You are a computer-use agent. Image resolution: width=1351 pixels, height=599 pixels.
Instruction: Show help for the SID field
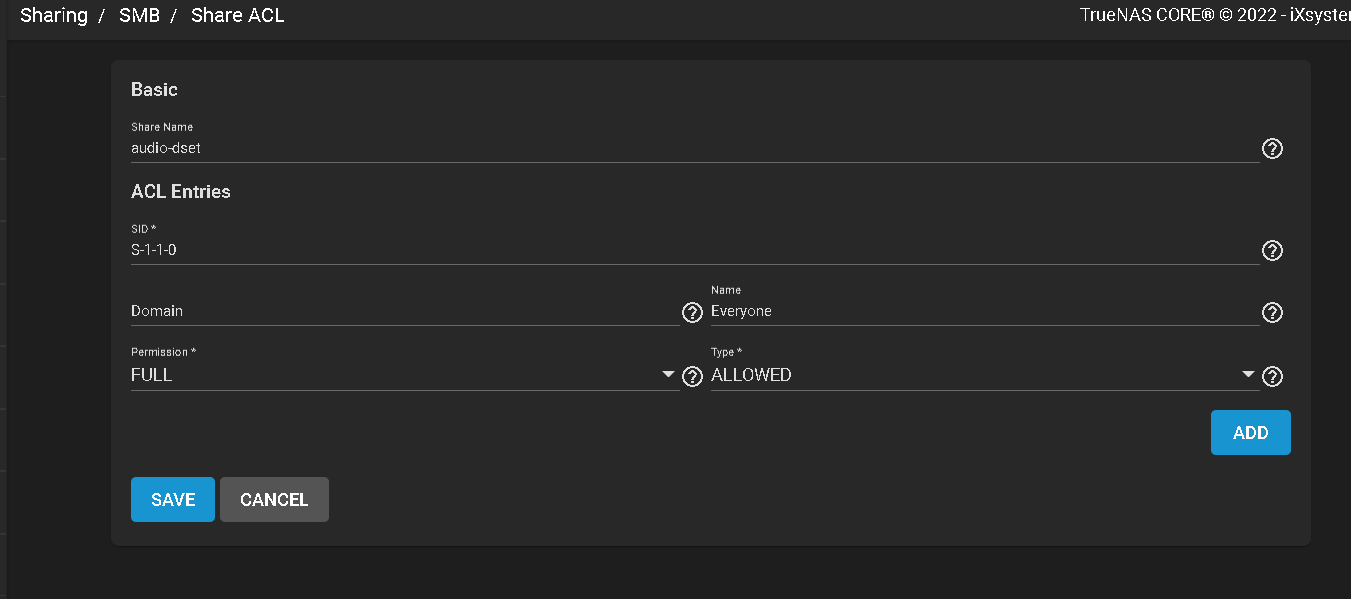pos(1272,251)
